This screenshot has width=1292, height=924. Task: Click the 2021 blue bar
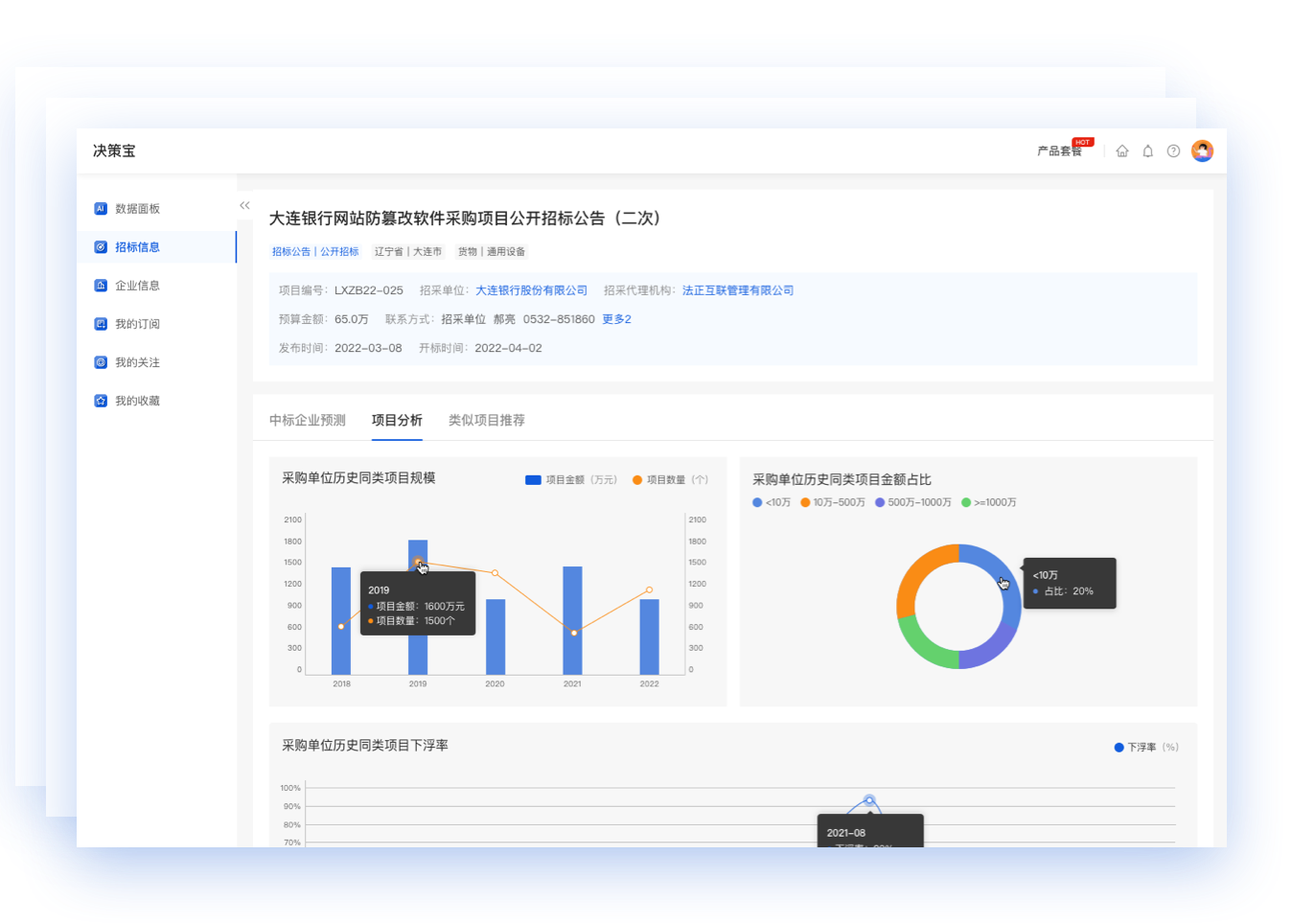coord(572,621)
